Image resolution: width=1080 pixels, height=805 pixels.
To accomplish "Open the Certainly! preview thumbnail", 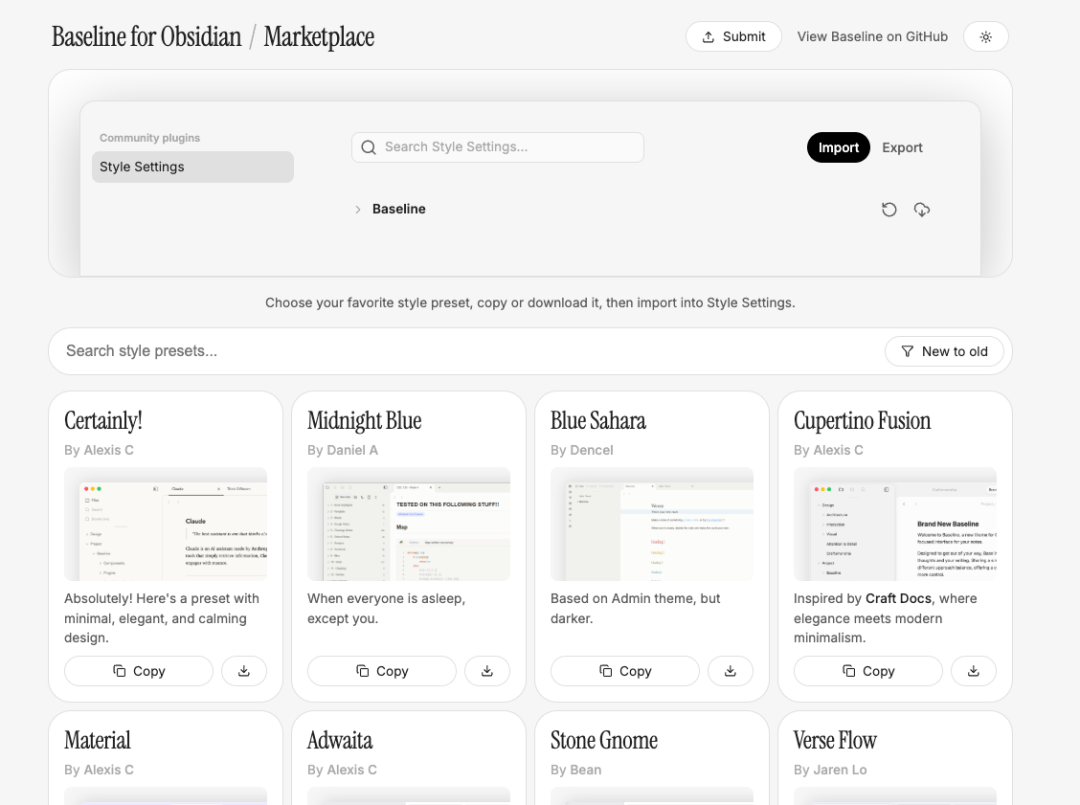I will pos(165,524).
